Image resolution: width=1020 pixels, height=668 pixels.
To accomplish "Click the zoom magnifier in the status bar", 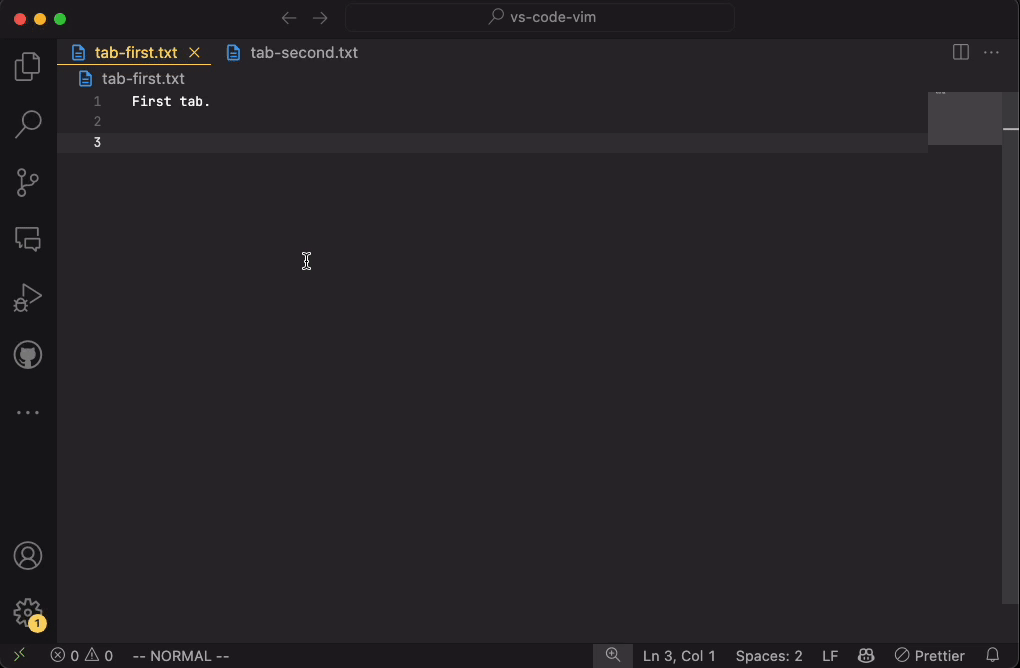I will coord(613,656).
